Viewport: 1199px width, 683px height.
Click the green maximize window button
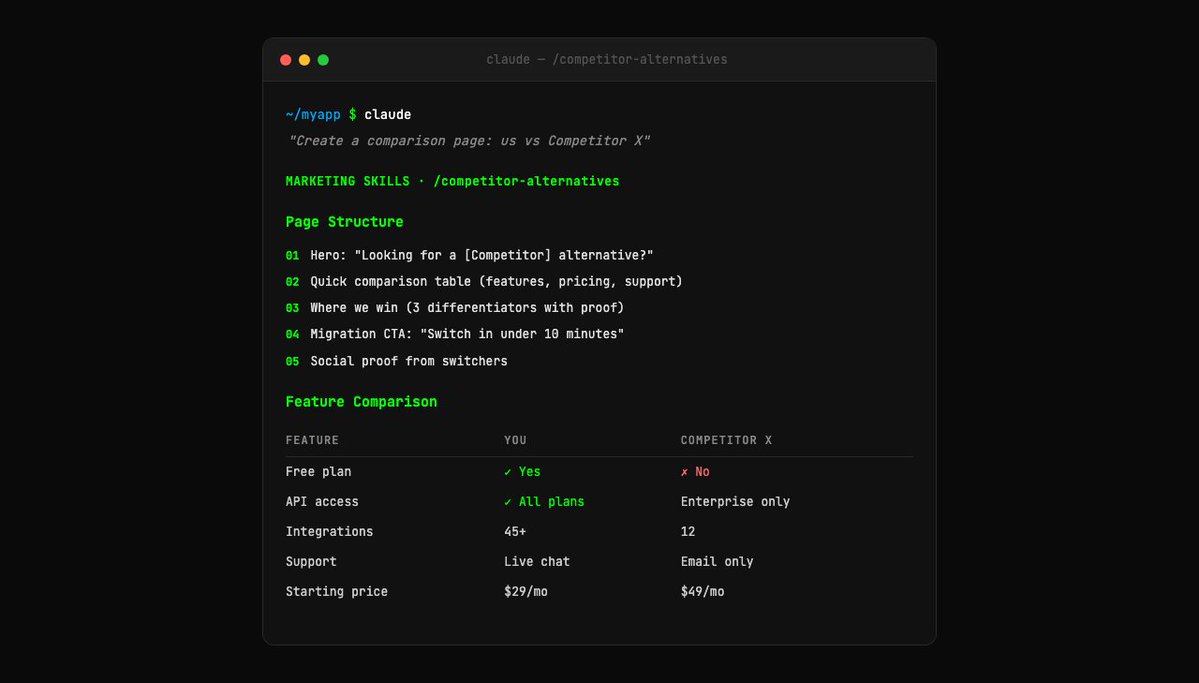click(323, 60)
